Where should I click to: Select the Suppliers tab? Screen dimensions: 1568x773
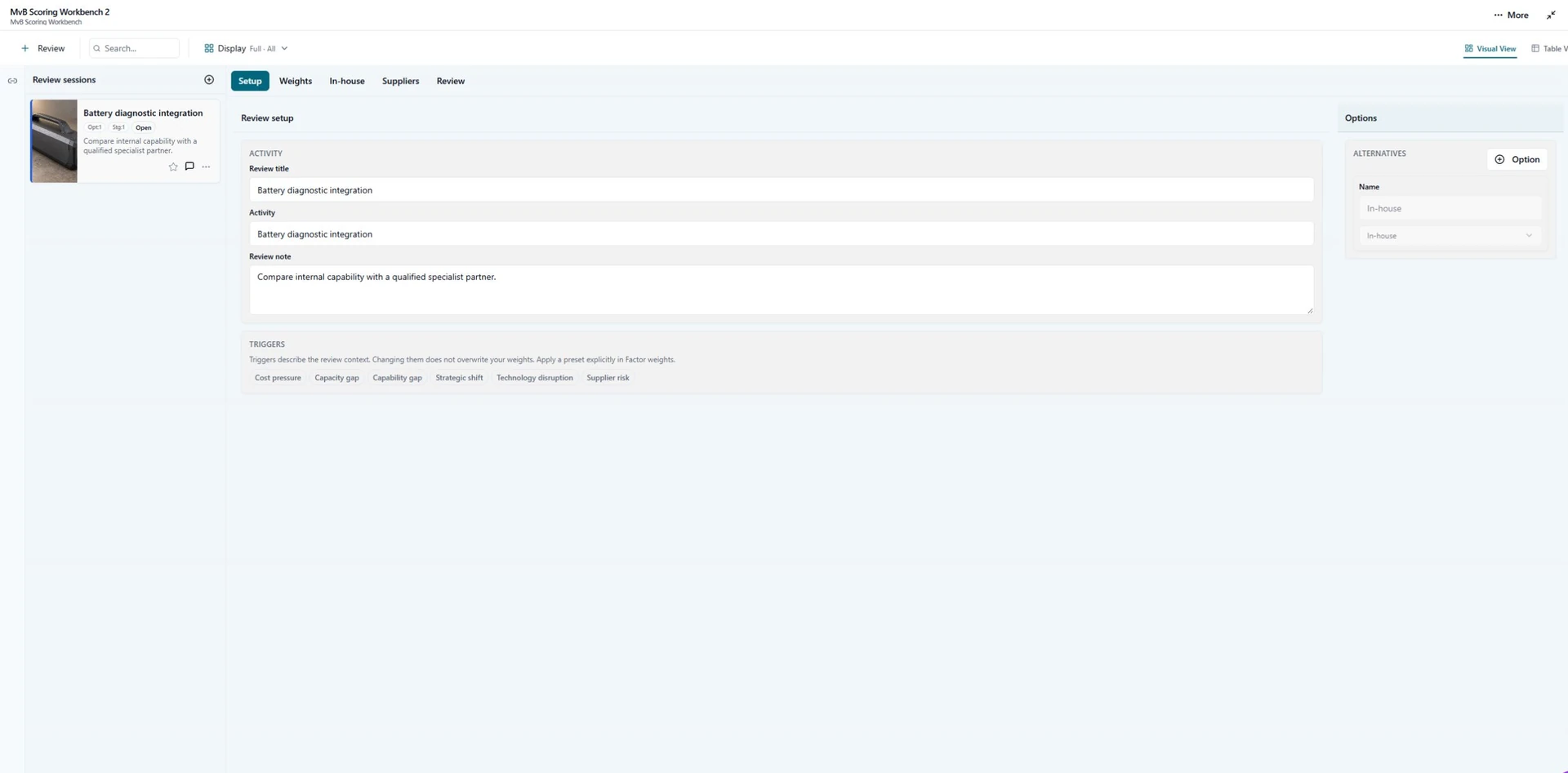pyautogui.click(x=400, y=81)
